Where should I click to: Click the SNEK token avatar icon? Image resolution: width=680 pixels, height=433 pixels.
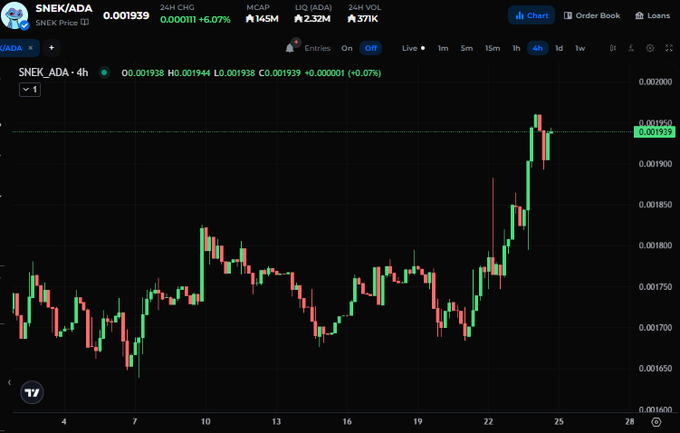pyautogui.click(x=14, y=15)
